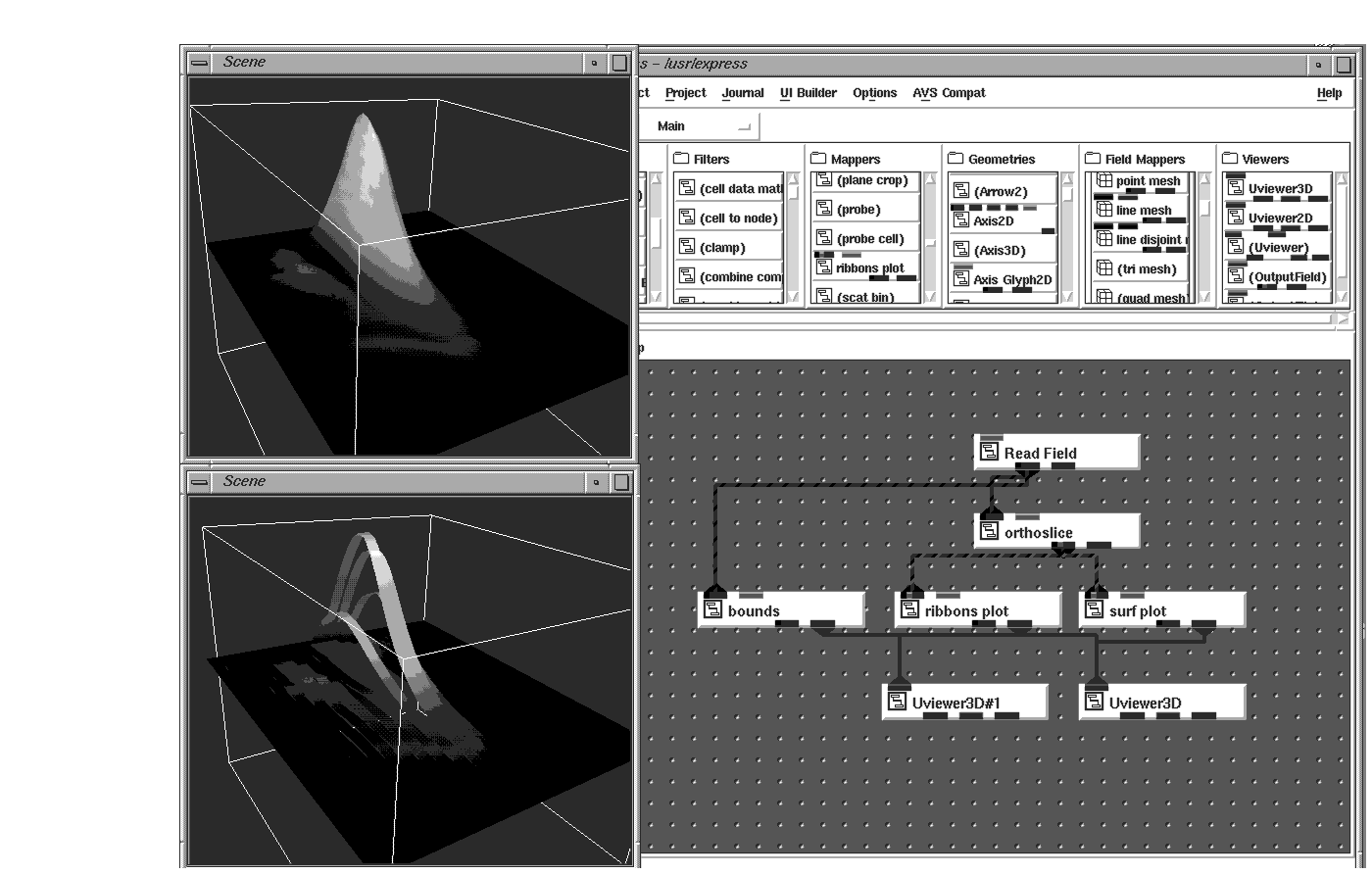
Task: Open the Project menu
Action: pos(685,93)
